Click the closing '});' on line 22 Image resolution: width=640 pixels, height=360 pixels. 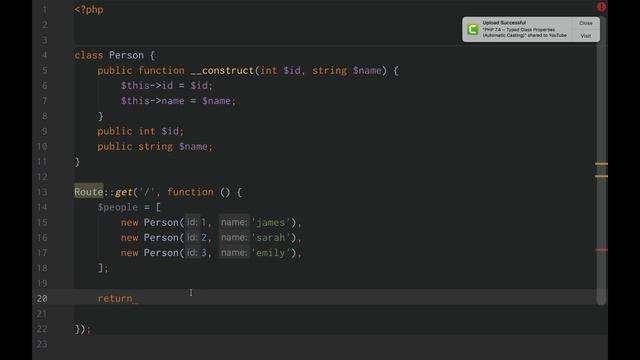click(x=83, y=329)
